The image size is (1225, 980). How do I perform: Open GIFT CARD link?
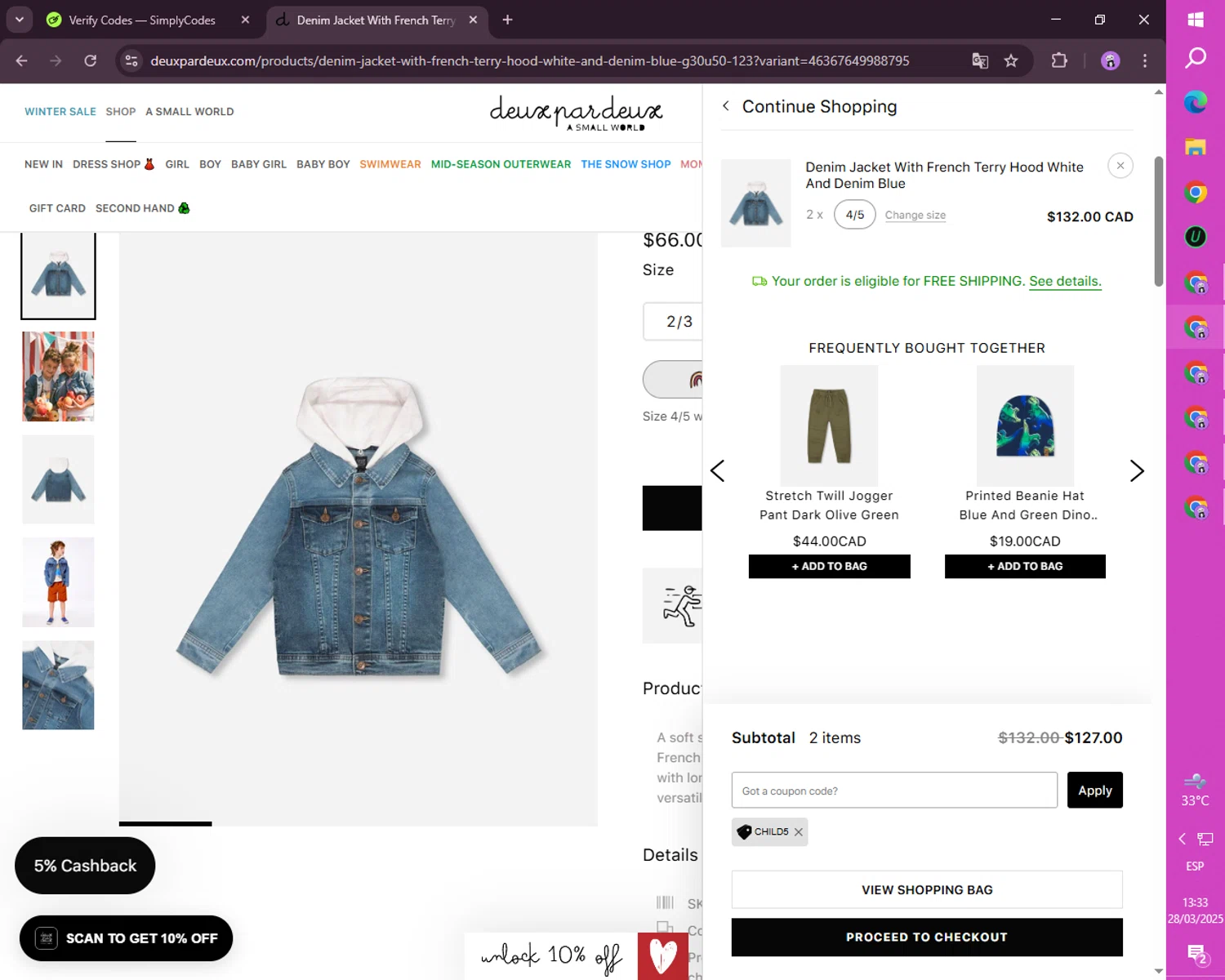(x=57, y=208)
